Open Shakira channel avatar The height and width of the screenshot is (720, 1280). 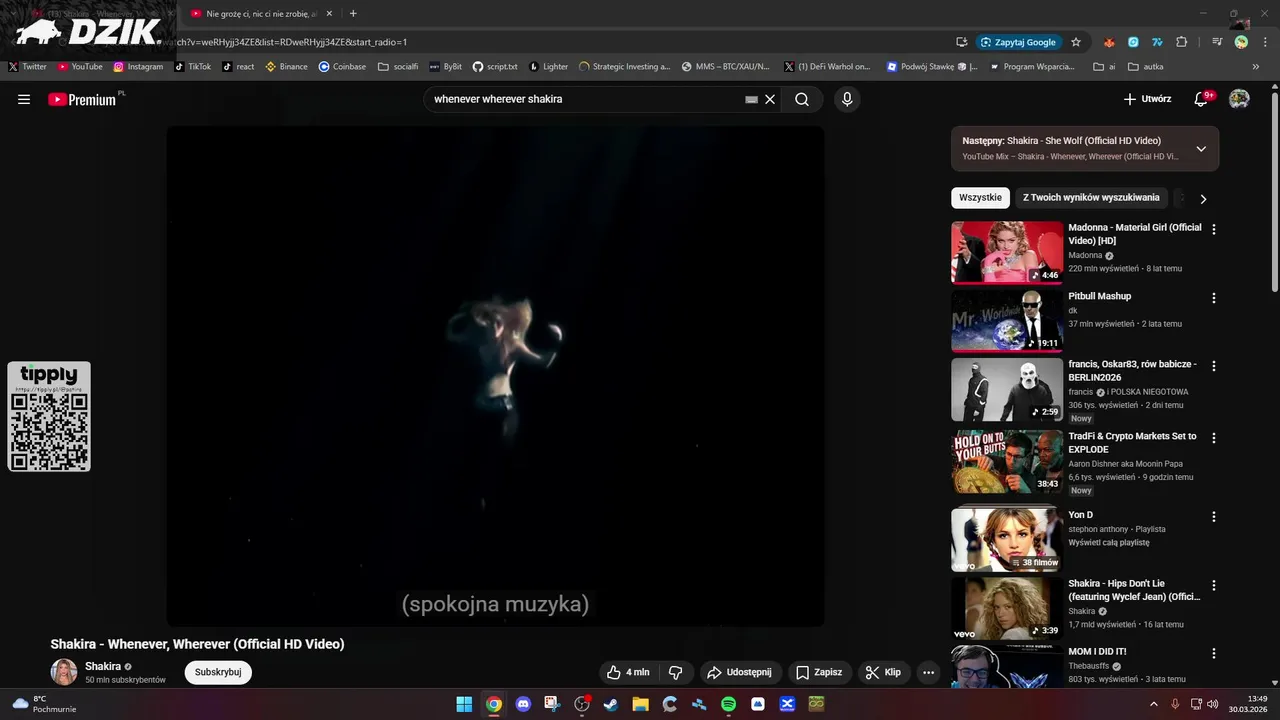tap(64, 672)
